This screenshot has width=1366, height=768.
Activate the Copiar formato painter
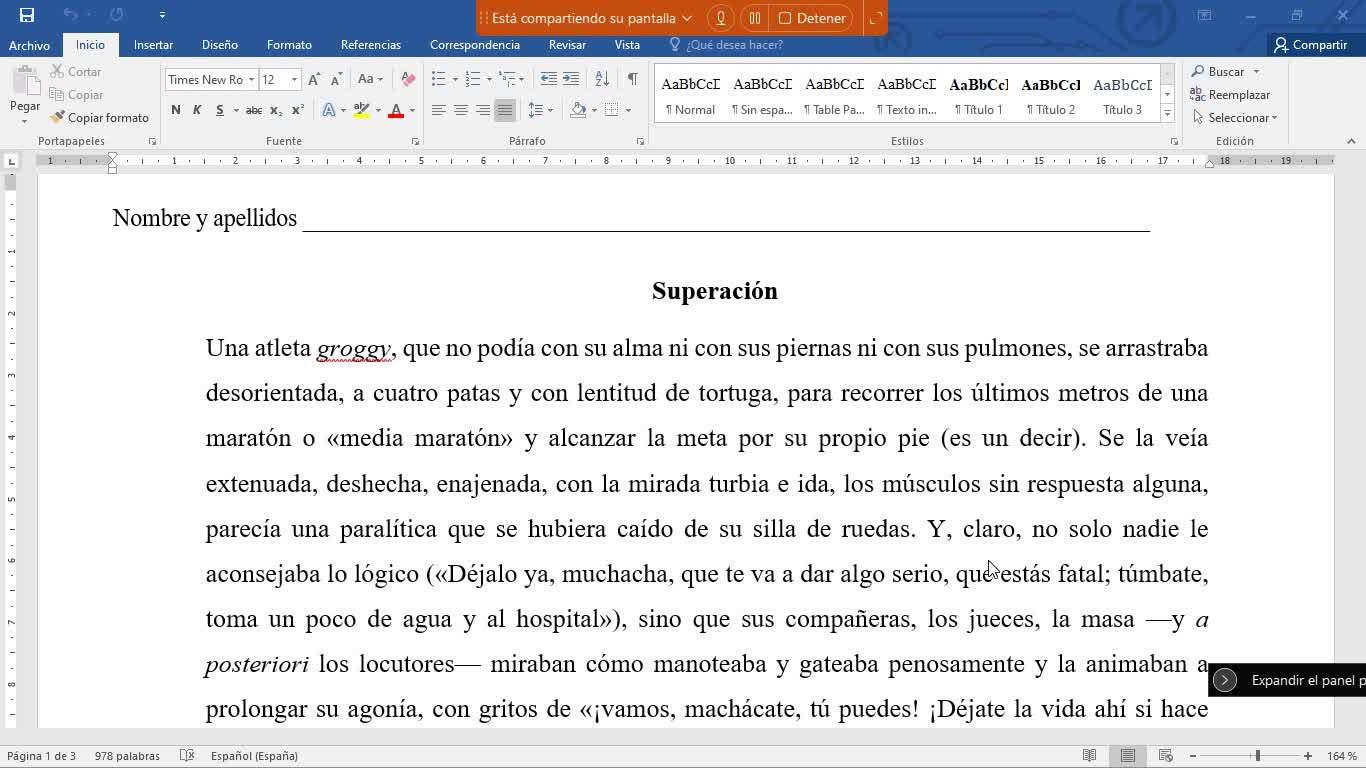[100, 118]
